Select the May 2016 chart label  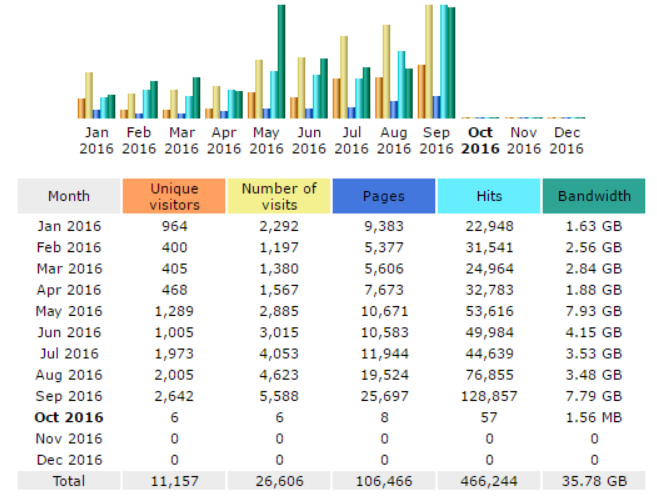click(x=266, y=140)
